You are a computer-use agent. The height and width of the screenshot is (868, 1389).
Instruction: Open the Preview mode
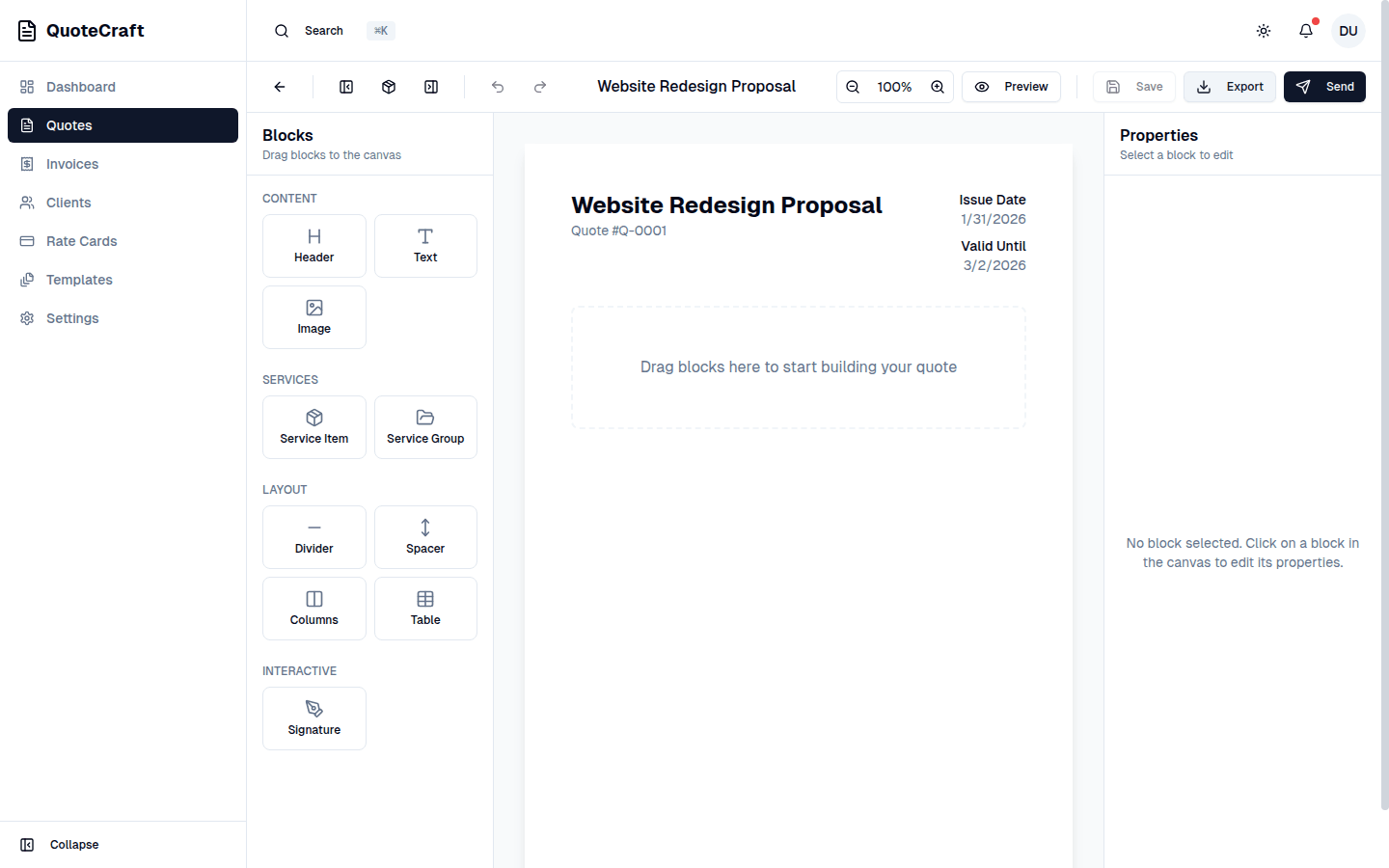click(1011, 87)
